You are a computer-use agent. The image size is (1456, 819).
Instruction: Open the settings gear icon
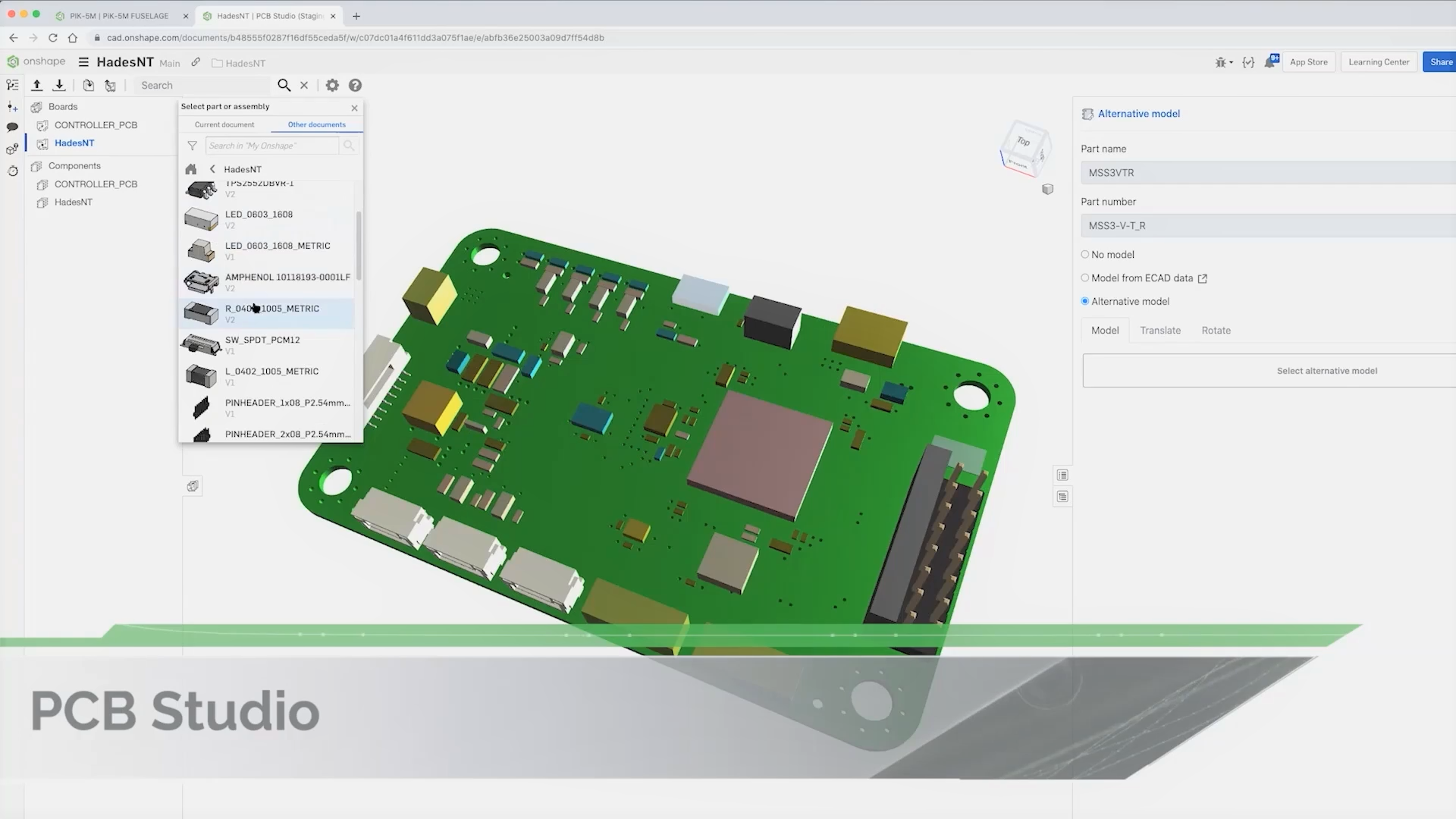[x=332, y=85]
